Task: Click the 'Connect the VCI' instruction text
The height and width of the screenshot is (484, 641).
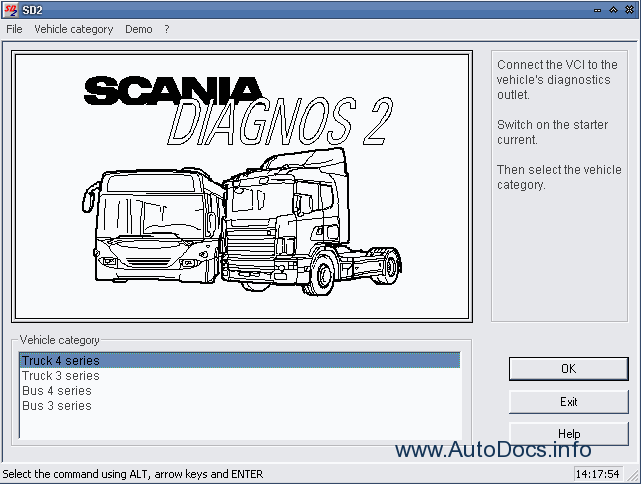Action: pos(557,80)
